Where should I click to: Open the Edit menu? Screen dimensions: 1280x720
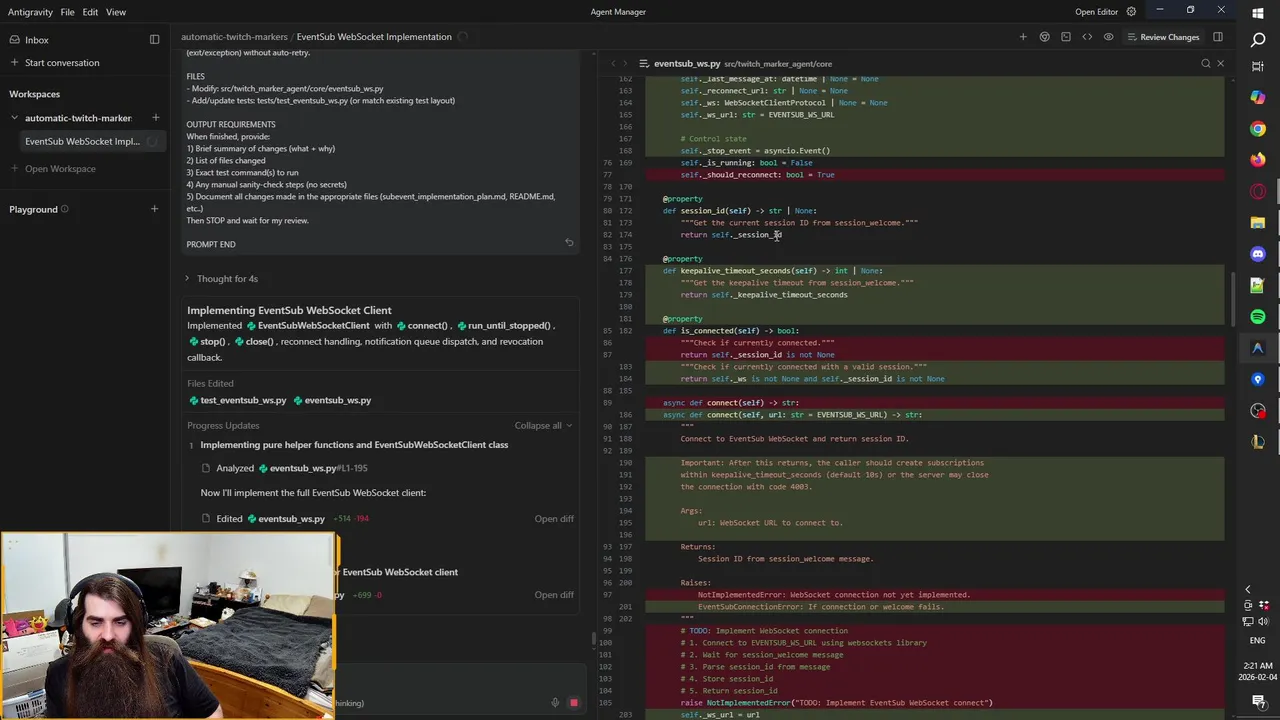point(90,12)
